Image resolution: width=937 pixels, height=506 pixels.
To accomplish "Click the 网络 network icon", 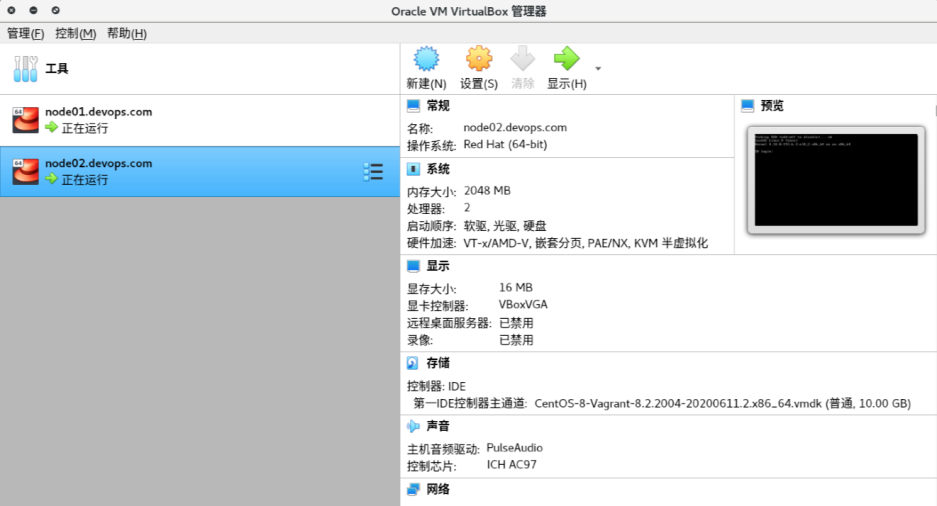I will click(413, 489).
